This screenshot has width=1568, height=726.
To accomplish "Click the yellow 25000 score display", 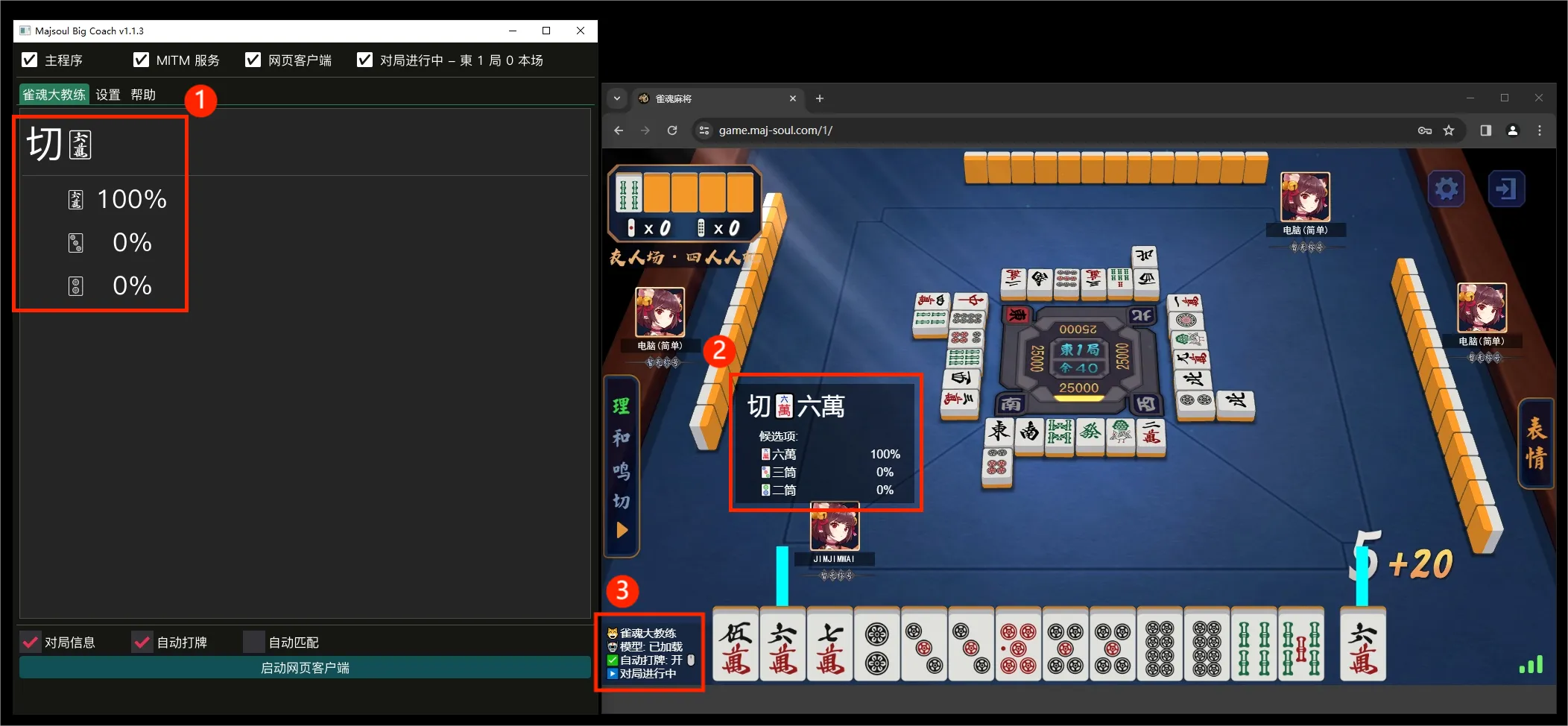I will pos(1078,388).
